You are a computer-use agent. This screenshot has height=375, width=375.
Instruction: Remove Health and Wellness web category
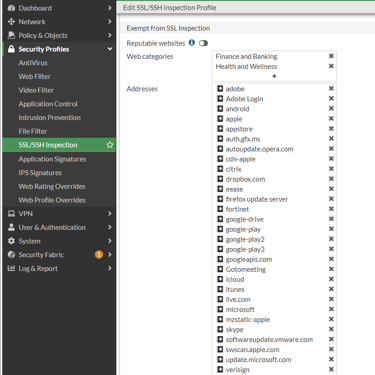coord(331,66)
